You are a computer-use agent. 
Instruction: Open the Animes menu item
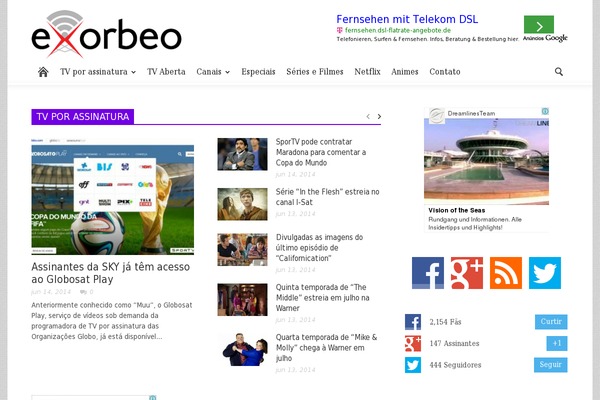click(x=405, y=72)
